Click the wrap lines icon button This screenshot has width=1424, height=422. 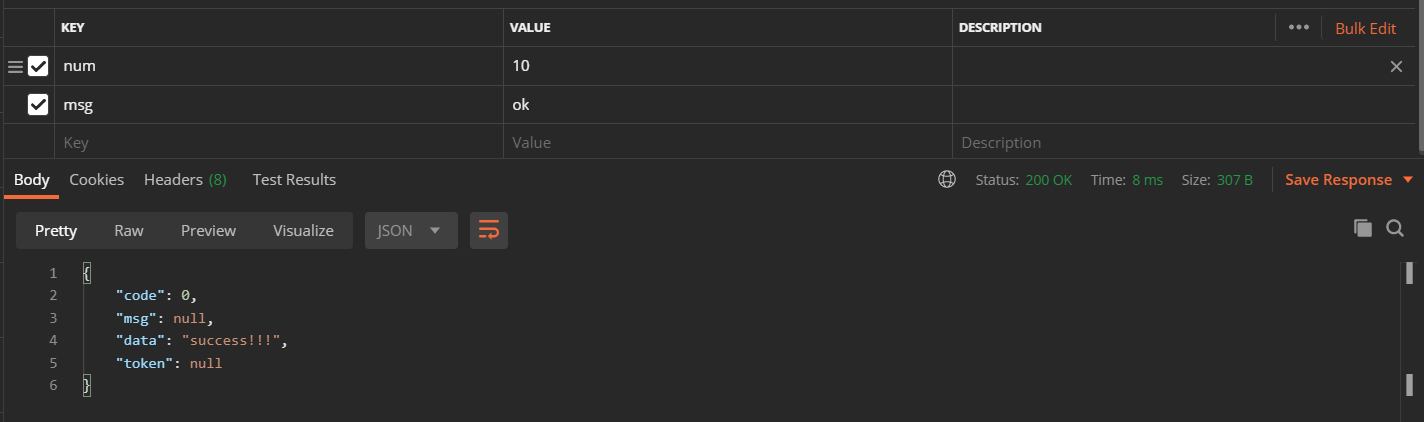[x=488, y=230]
